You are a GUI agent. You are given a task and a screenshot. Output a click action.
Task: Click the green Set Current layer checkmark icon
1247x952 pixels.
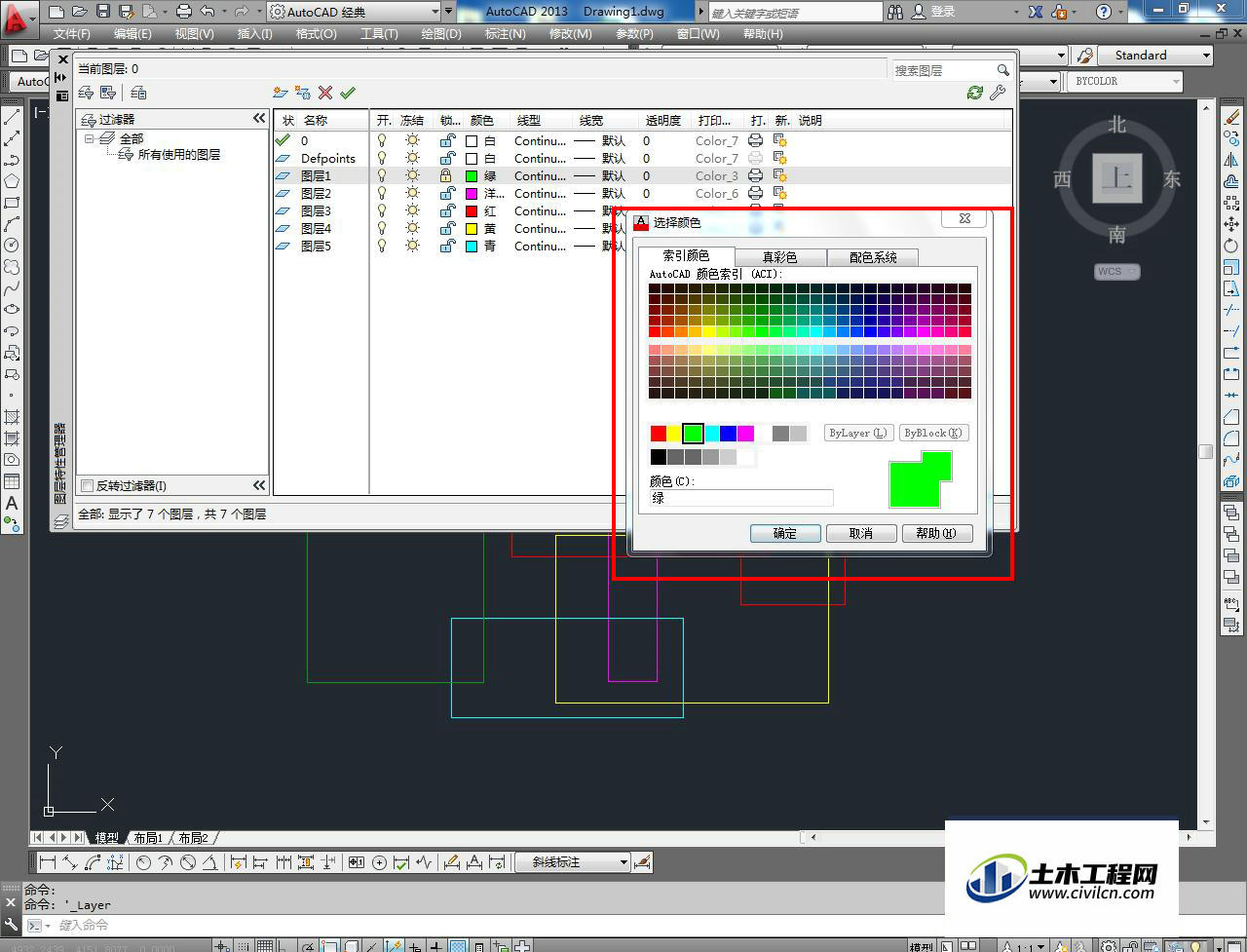(348, 93)
